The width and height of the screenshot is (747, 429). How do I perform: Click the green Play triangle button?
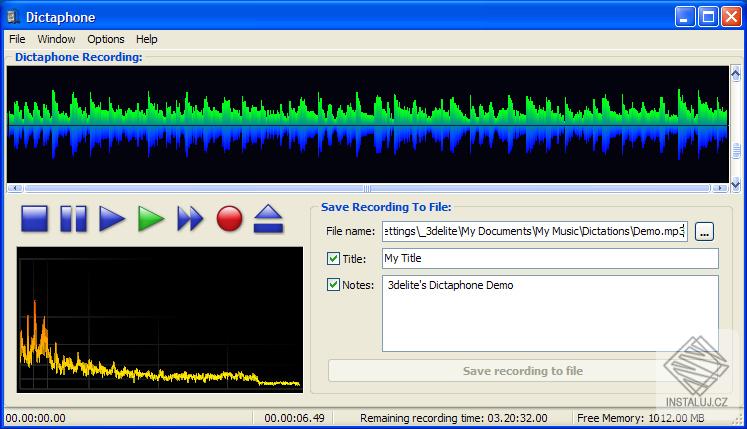151,219
